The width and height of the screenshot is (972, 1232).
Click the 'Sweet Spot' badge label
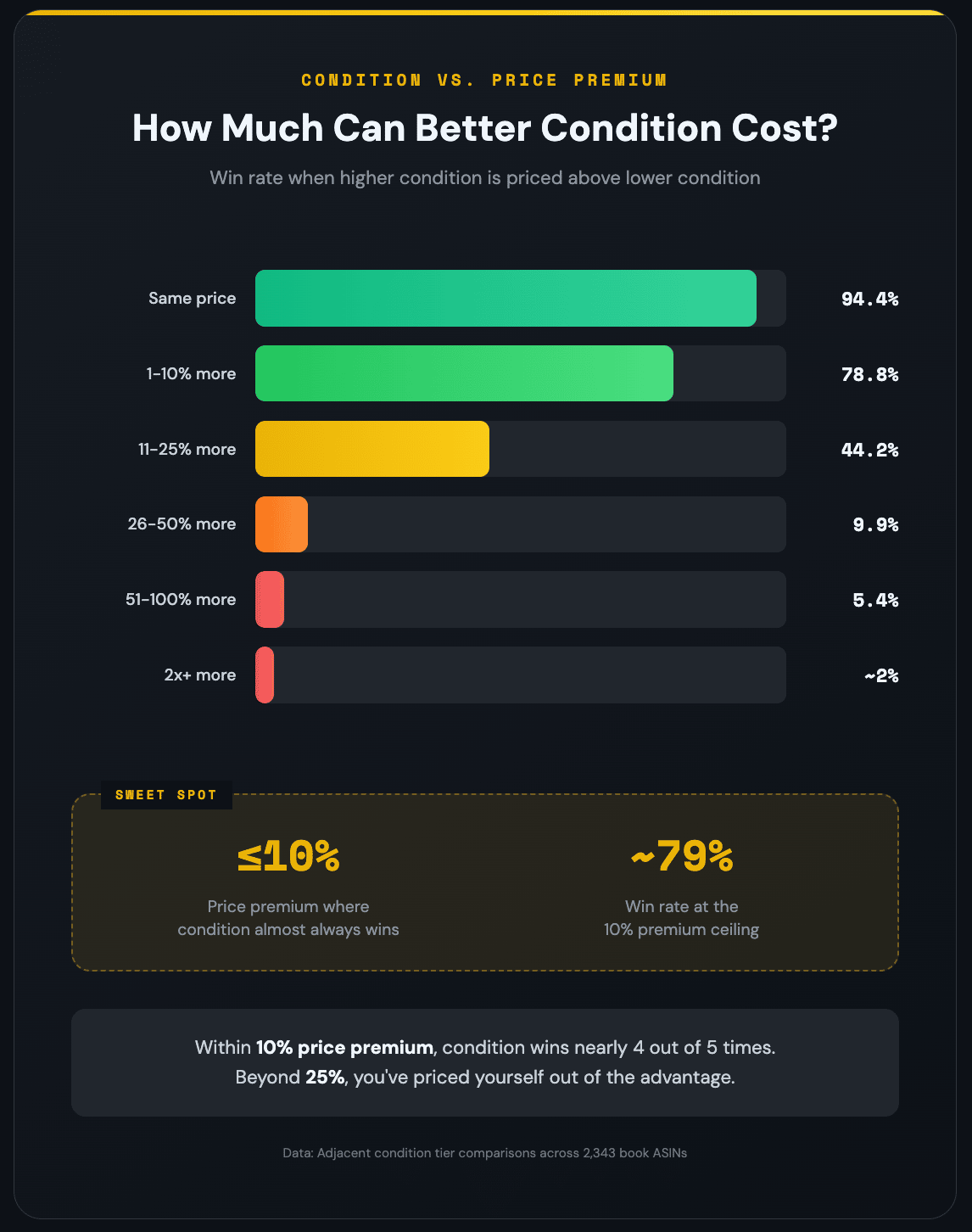tap(166, 795)
